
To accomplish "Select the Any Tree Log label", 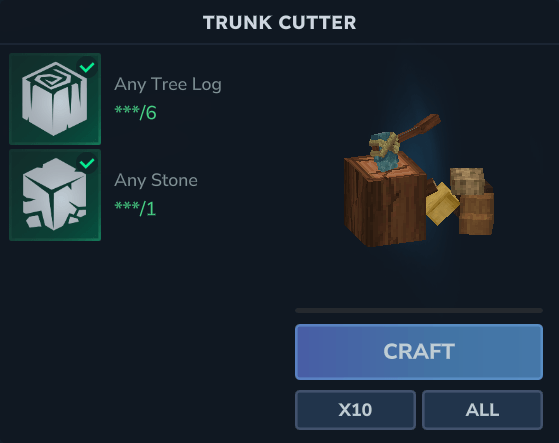I will 168,85.
